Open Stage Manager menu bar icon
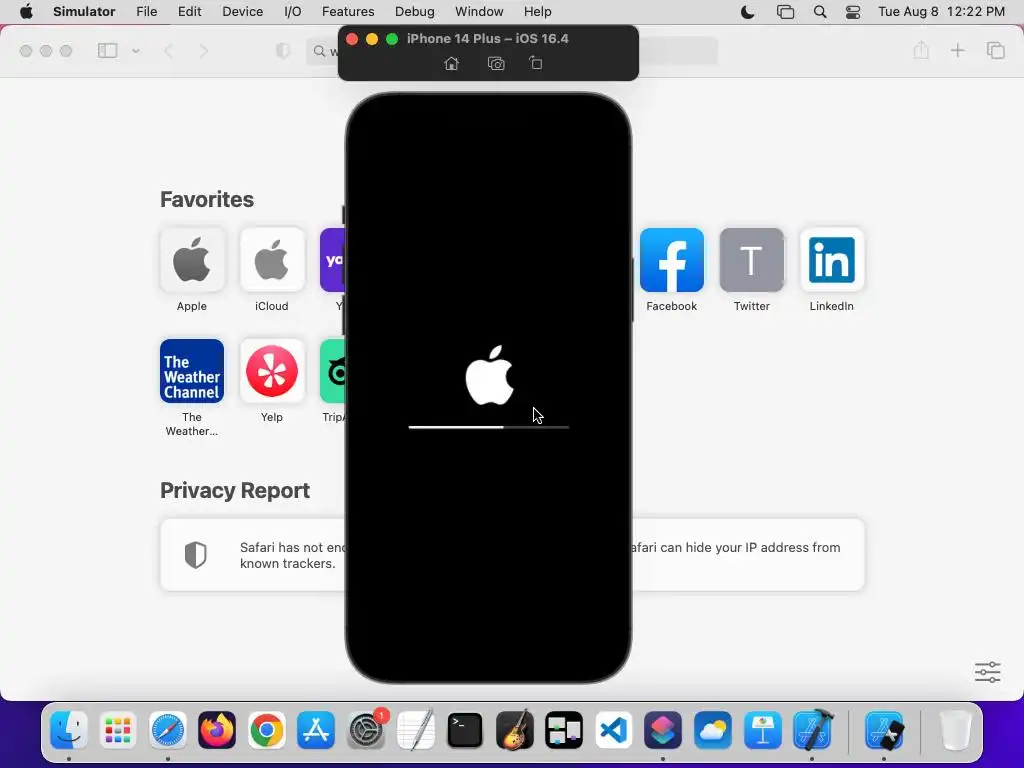The width and height of the screenshot is (1024, 768). pos(785,12)
